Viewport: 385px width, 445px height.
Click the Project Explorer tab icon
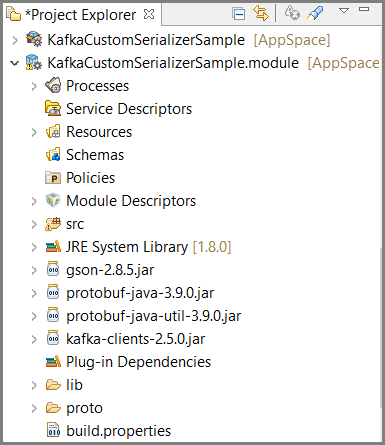[13, 14]
